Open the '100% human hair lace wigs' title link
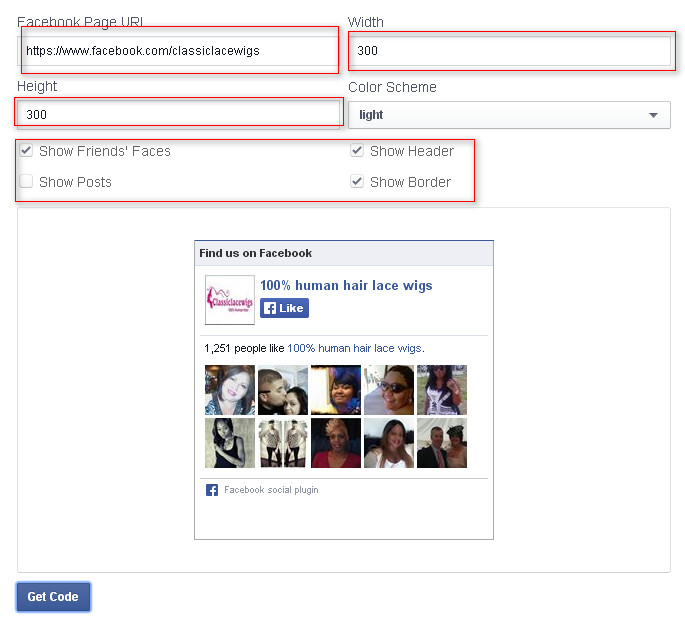Screen dimensions: 685x629 346,285
